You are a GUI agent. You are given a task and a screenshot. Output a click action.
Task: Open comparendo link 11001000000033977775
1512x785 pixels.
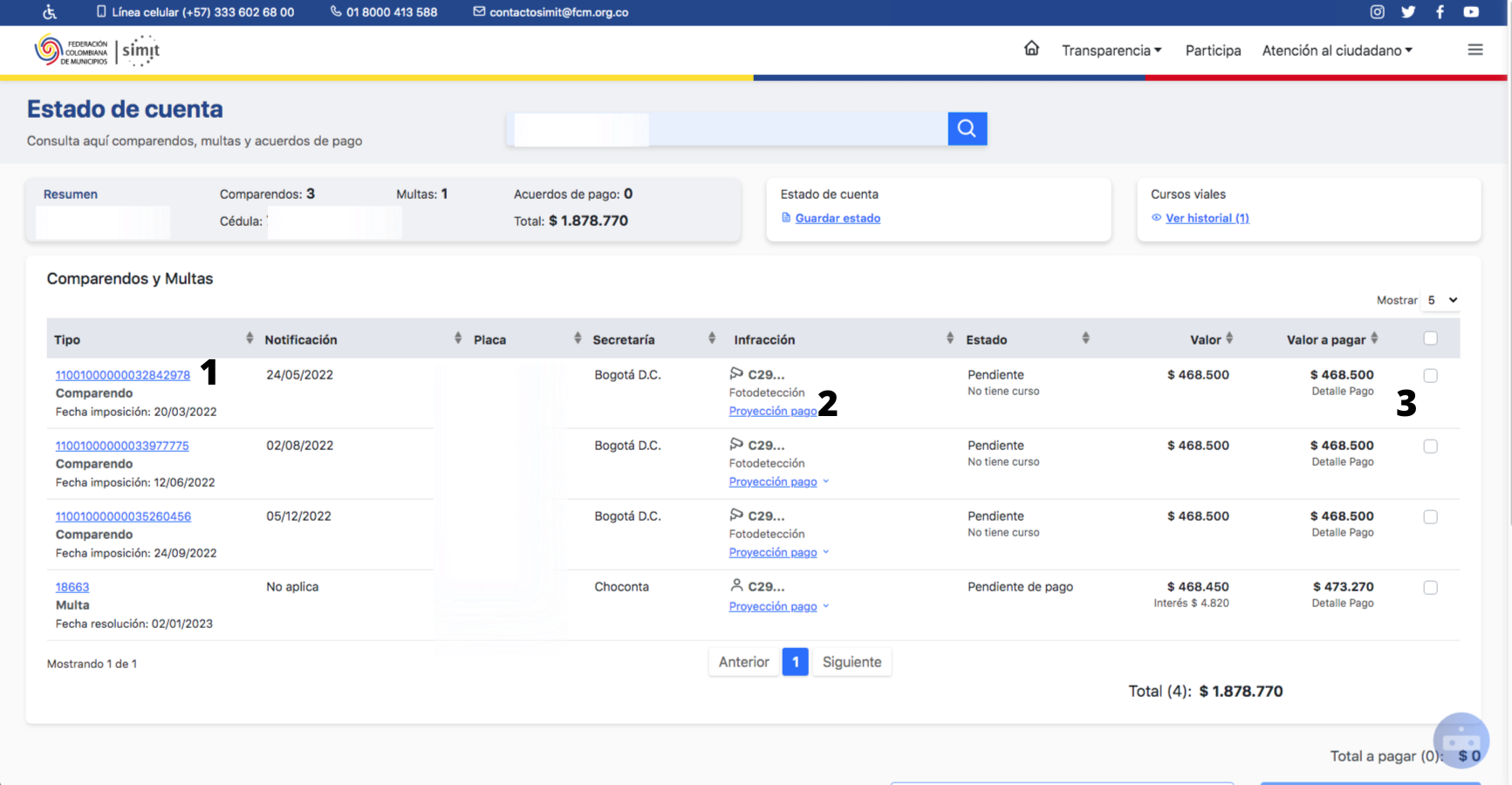(122, 446)
